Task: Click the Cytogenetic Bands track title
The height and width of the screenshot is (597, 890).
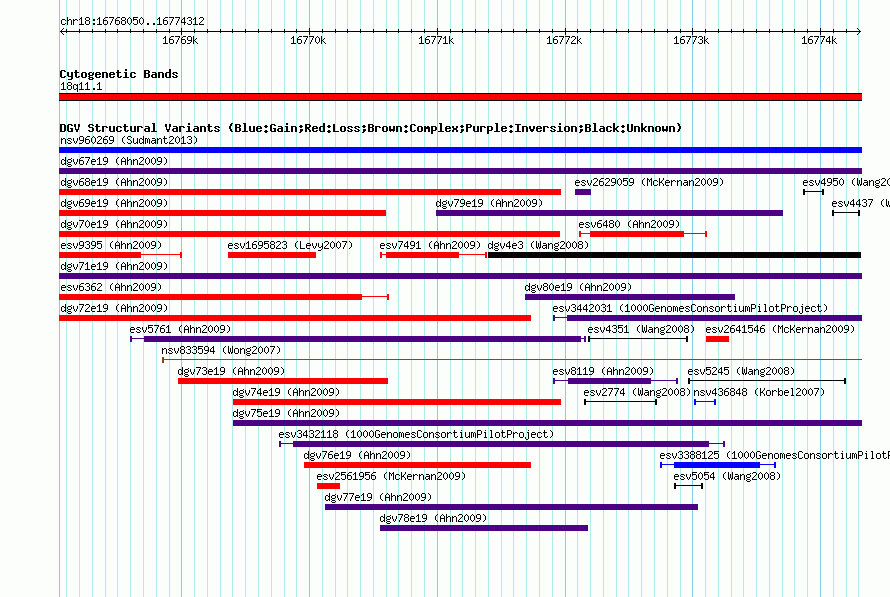Action: pos(119,74)
